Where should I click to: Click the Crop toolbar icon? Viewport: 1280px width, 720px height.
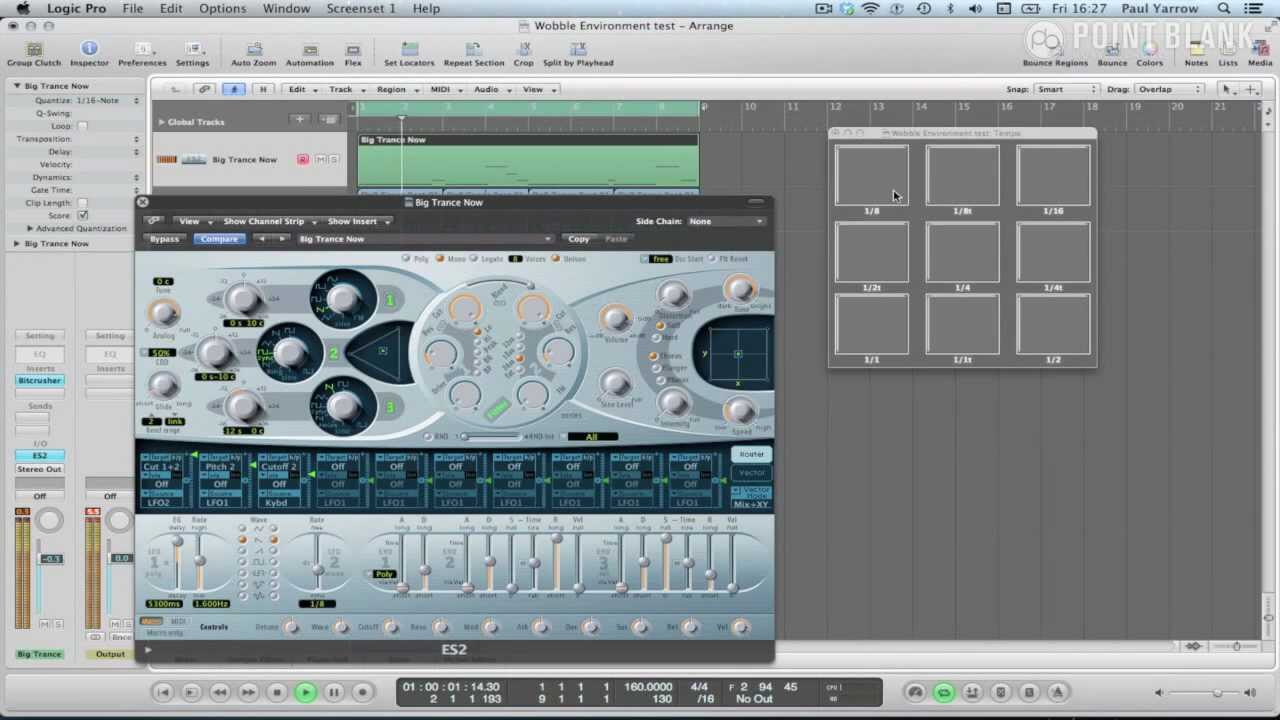[x=523, y=54]
